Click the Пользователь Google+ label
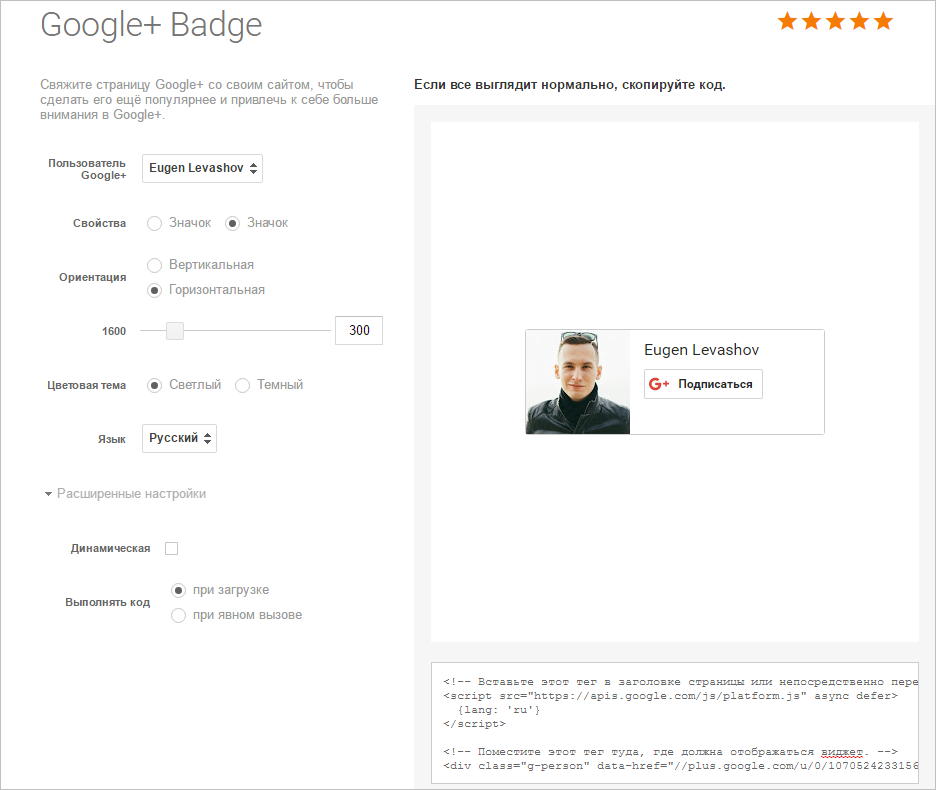 pos(87,169)
